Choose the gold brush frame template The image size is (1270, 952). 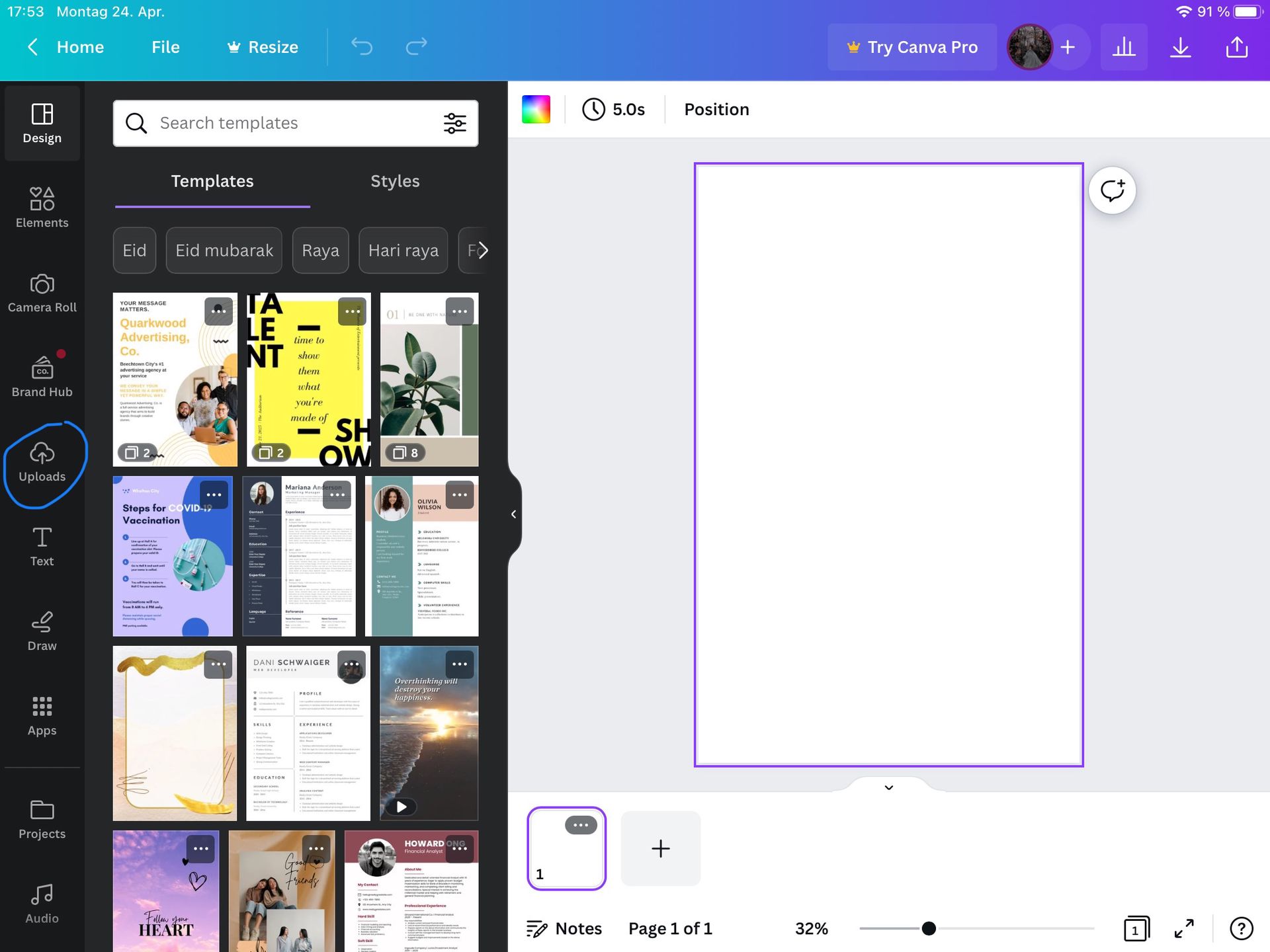175,733
